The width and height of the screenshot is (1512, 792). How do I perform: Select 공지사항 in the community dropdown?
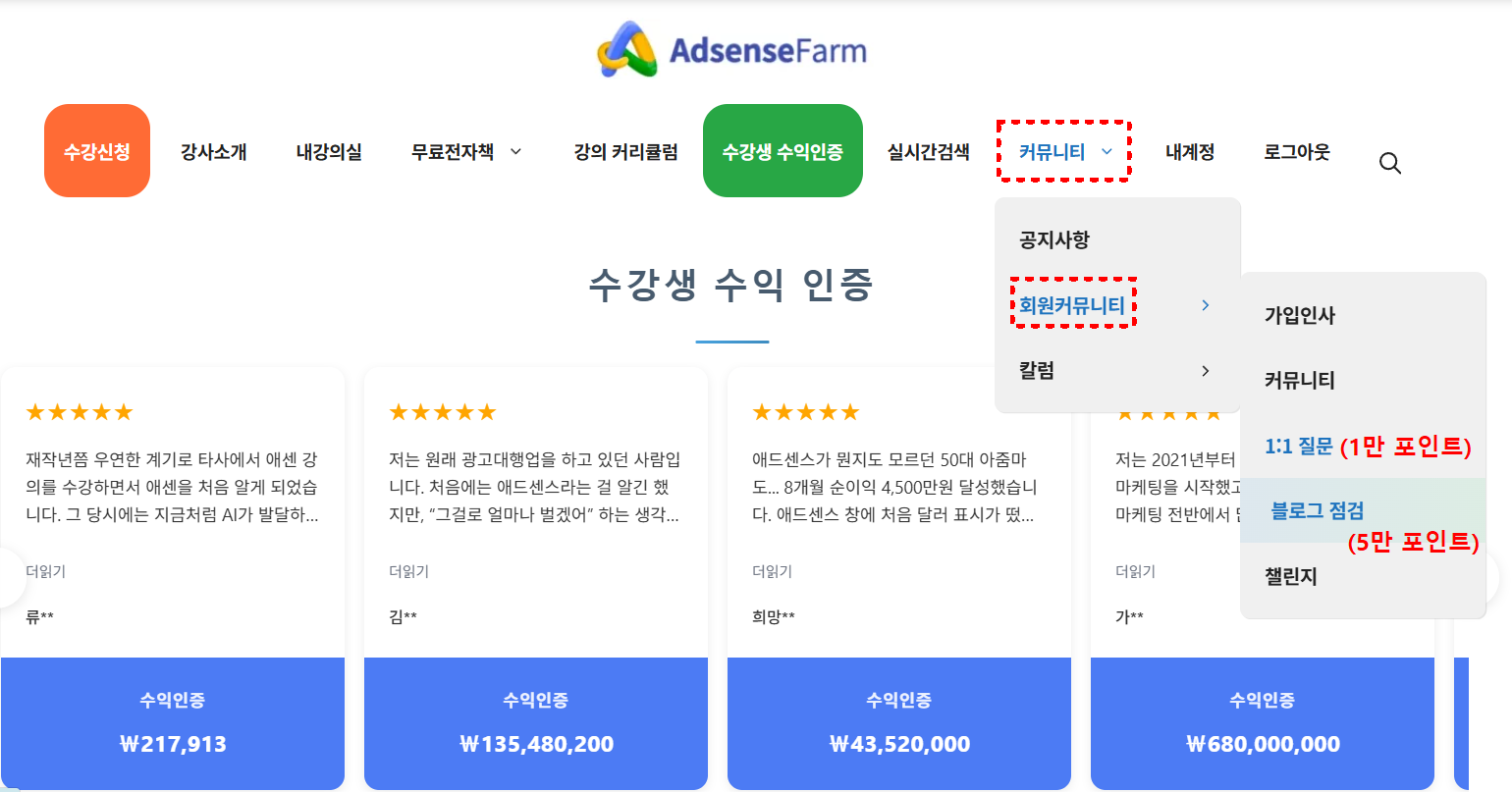coord(1054,239)
